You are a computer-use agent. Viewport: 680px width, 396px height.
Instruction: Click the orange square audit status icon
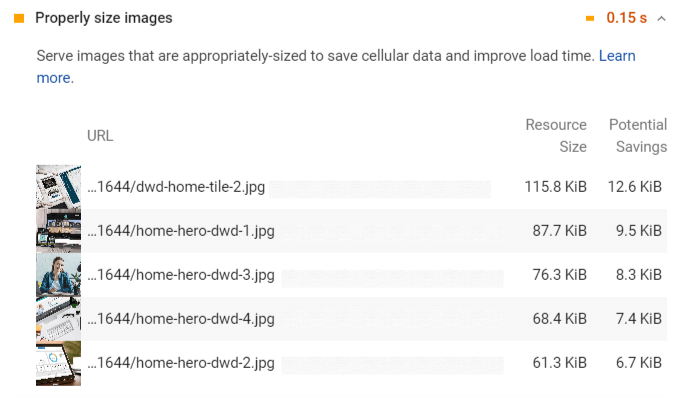[19, 18]
